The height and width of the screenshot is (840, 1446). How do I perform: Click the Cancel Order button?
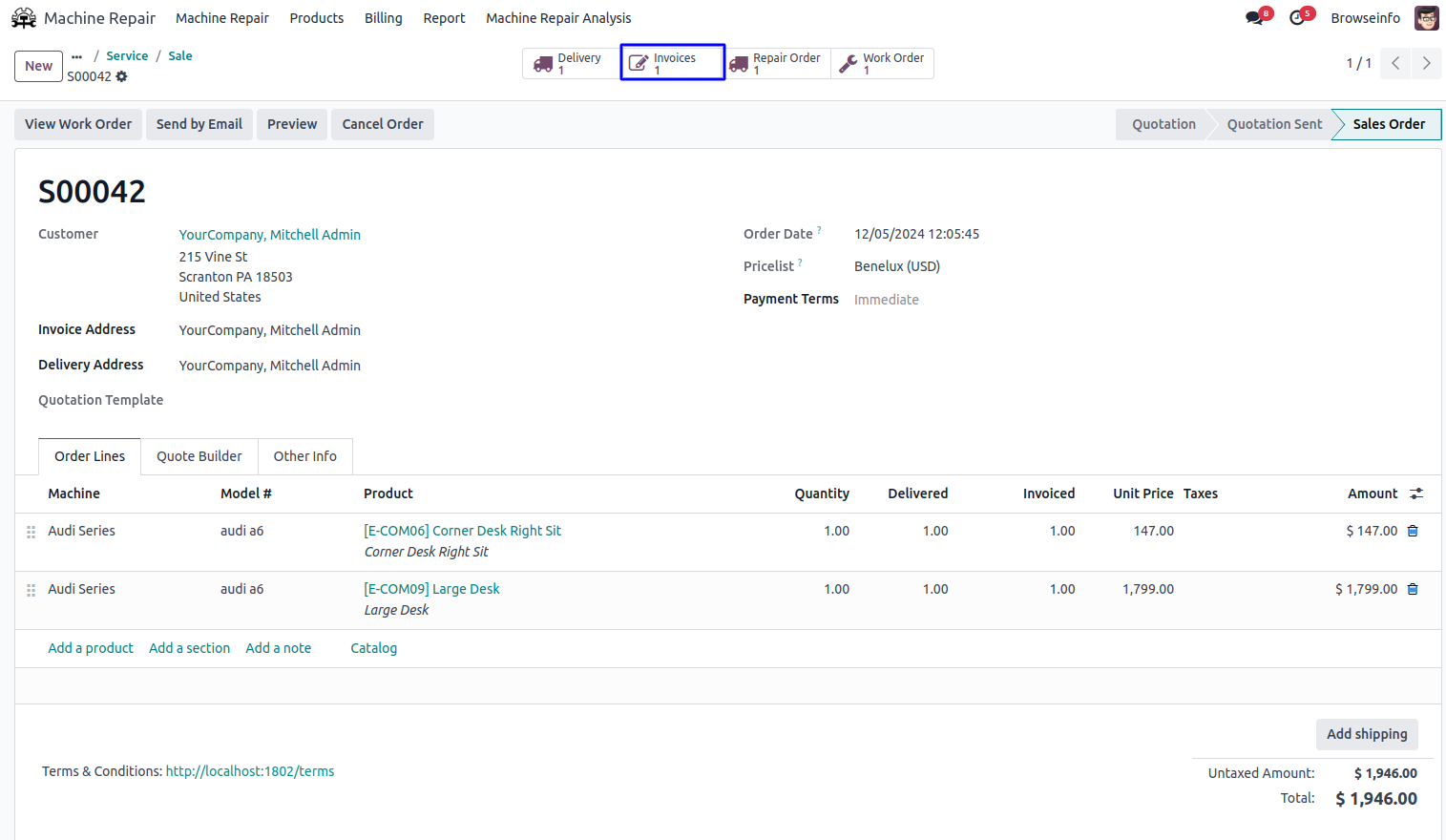click(x=382, y=124)
